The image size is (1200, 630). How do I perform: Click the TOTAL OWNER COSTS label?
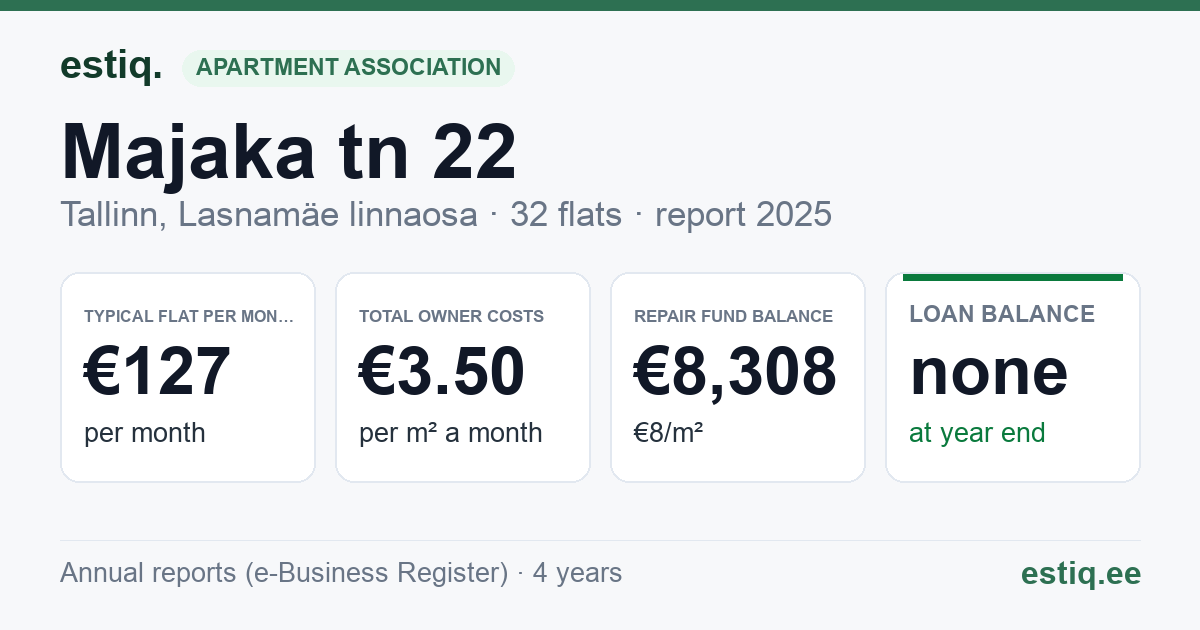[451, 316]
